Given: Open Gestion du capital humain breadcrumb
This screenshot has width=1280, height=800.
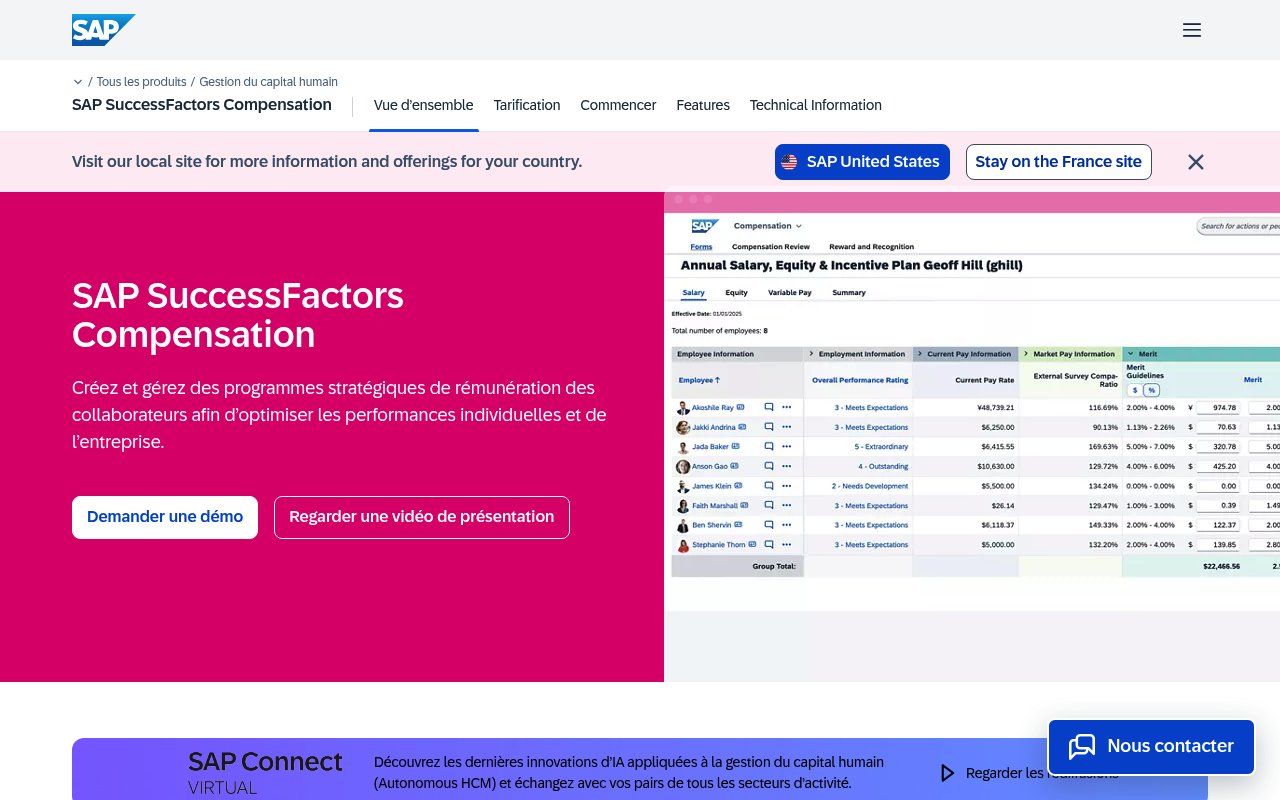Looking at the screenshot, I should pos(268,82).
